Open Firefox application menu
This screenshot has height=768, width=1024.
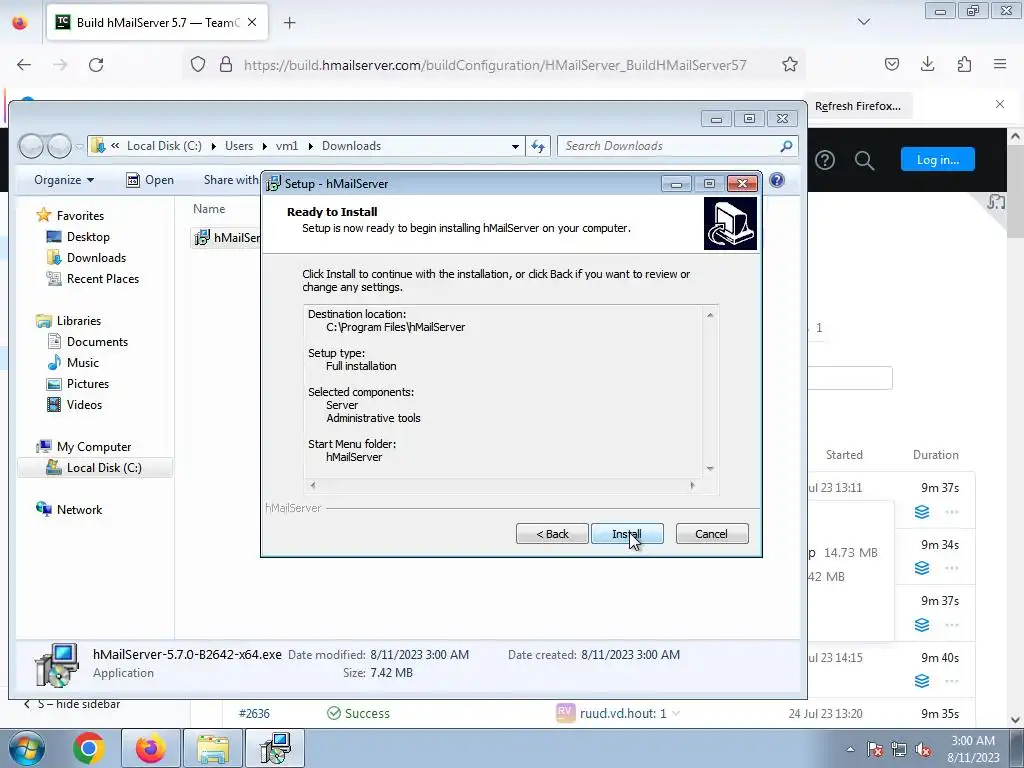pyautogui.click(x=1000, y=64)
